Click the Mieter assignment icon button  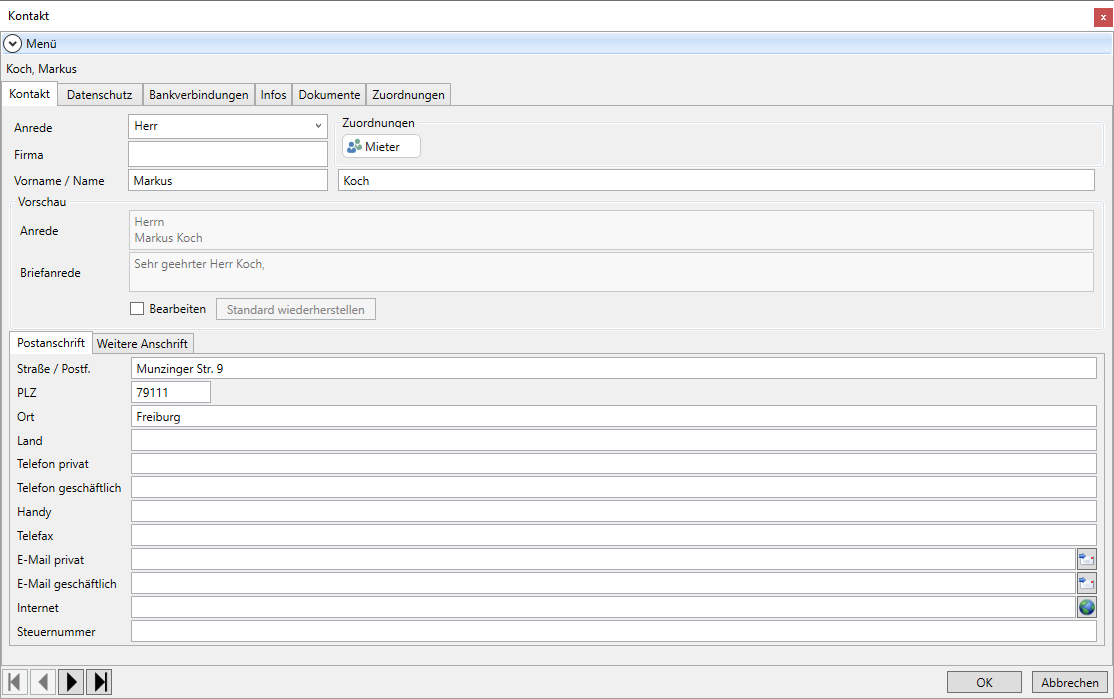point(381,147)
